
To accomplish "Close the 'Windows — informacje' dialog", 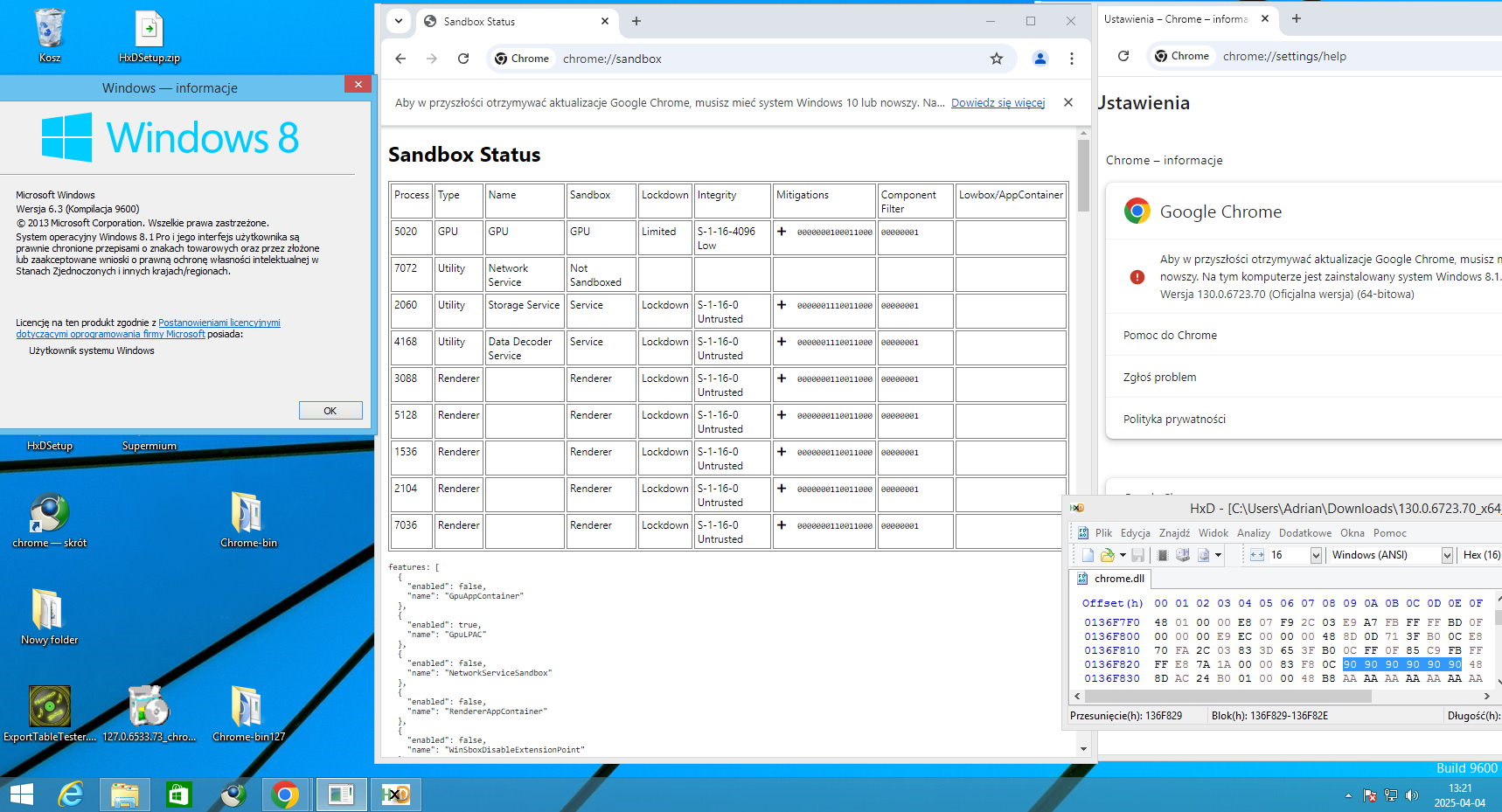I will click(x=358, y=84).
